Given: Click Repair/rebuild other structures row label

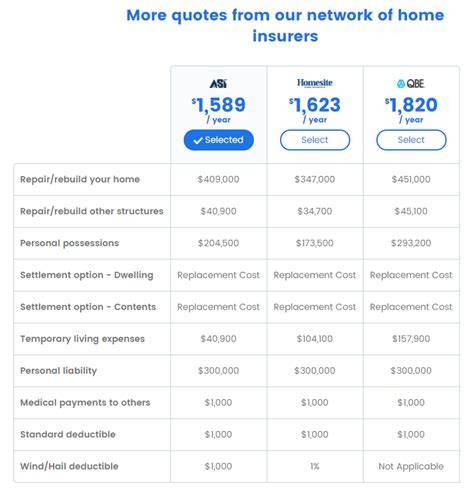Looking at the screenshot, I should point(92,211).
